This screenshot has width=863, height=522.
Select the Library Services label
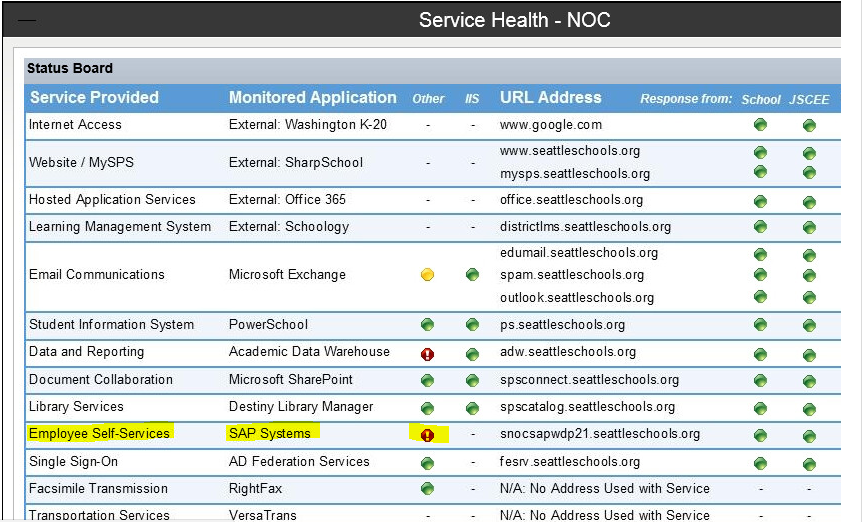click(76, 407)
